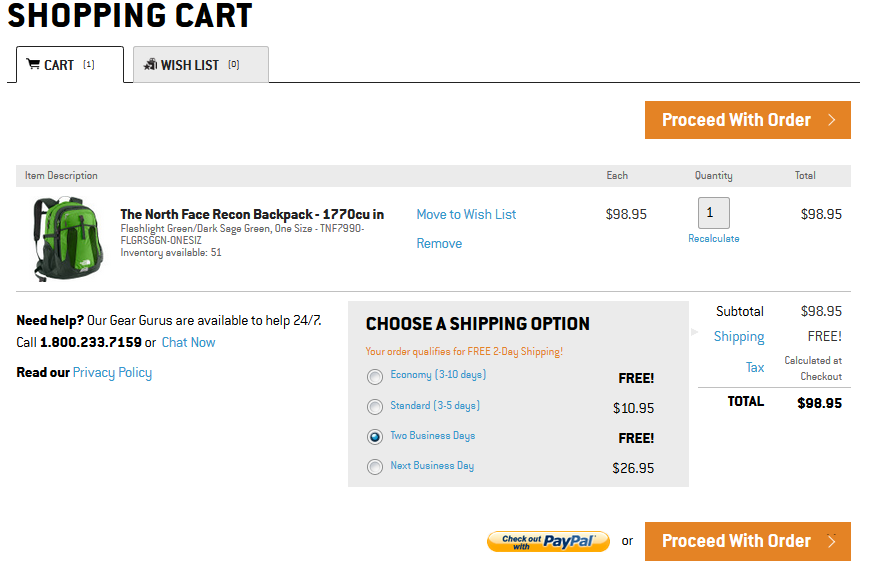
Task: Open Chat Now link
Action: point(188,342)
